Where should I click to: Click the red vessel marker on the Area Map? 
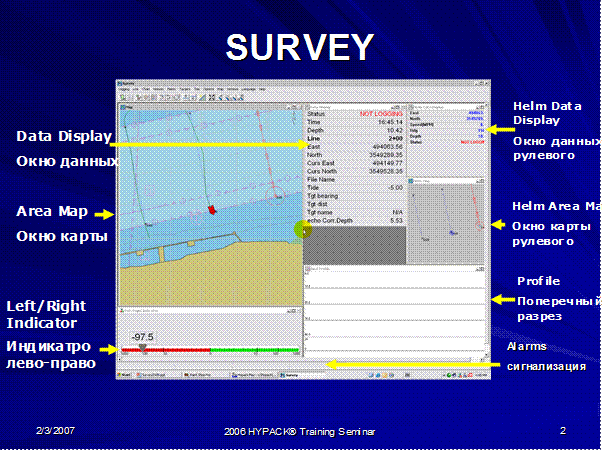pyautogui.click(x=212, y=209)
